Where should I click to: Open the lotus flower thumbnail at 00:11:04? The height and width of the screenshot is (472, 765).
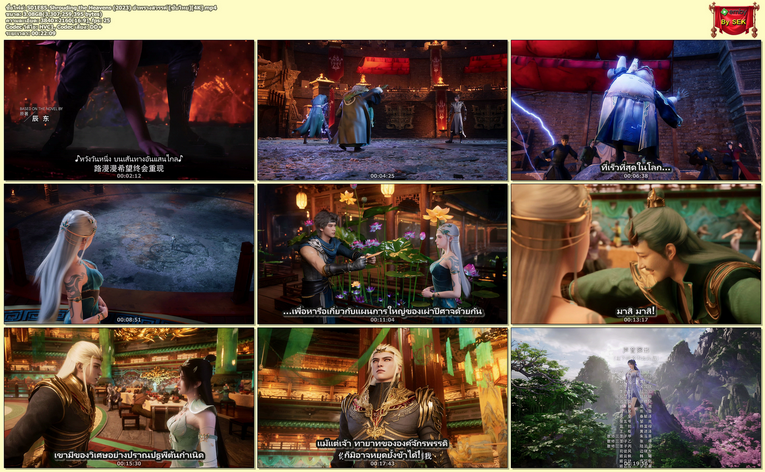(382, 254)
